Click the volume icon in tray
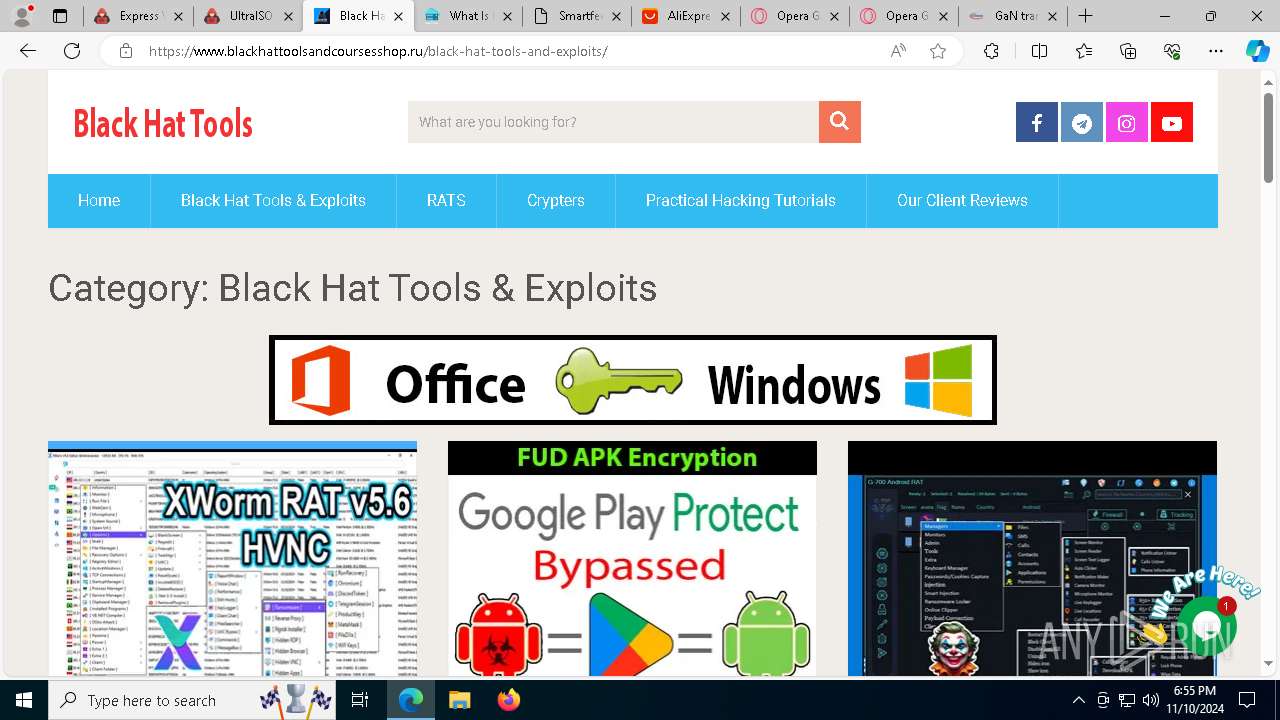The image size is (1280, 720). pyautogui.click(x=1150, y=700)
